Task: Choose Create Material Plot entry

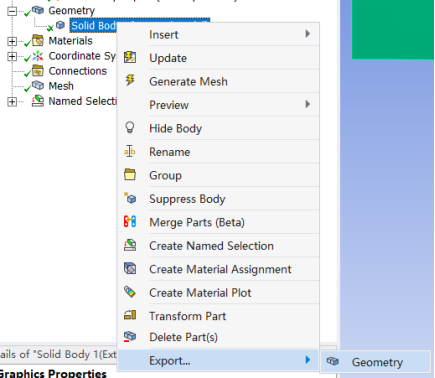Action: 218,293
